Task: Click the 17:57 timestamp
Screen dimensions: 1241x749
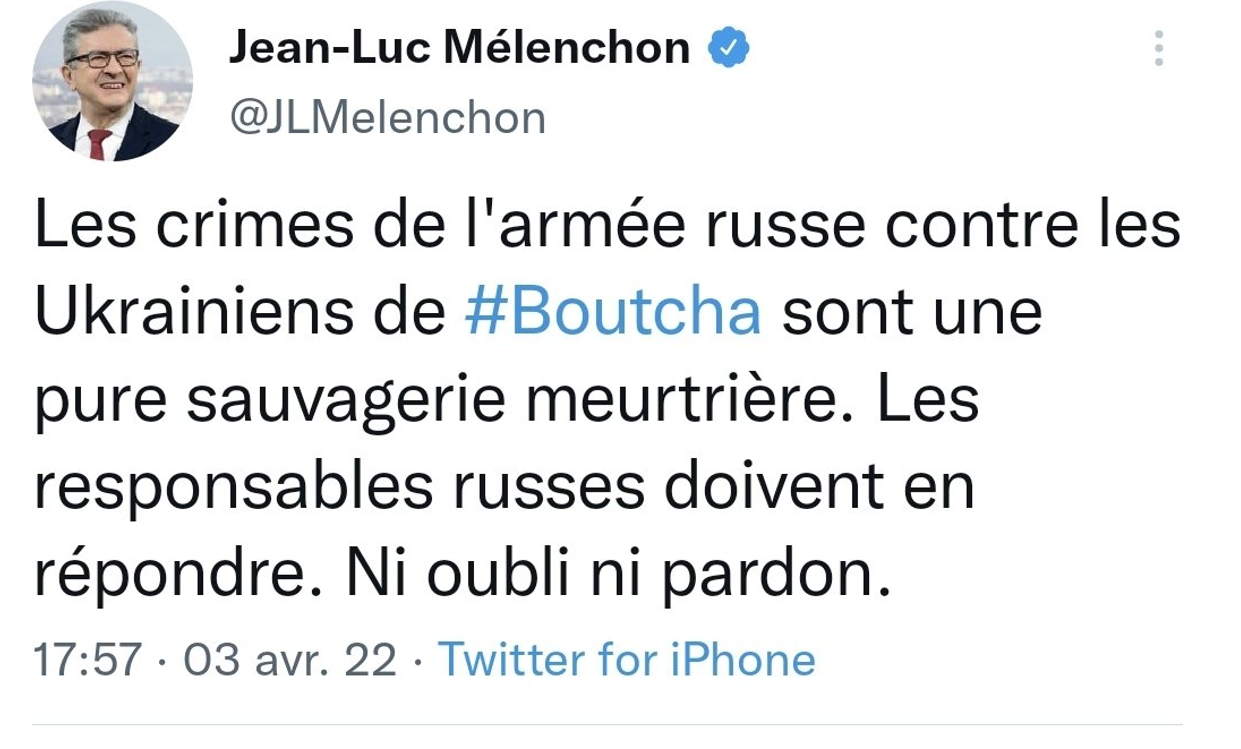Action: pyautogui.click(x=87, y=660)
